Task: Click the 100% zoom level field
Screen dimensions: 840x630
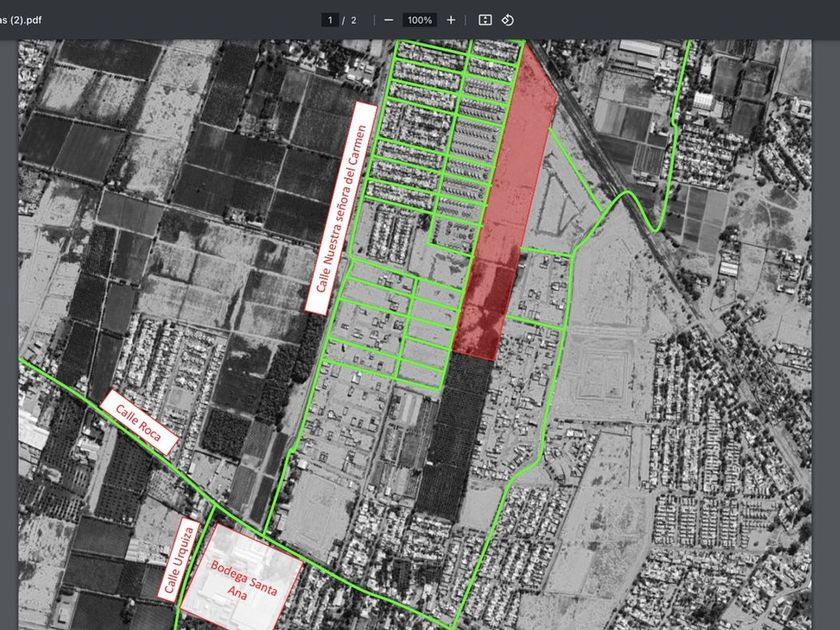Action: (420, 20)
